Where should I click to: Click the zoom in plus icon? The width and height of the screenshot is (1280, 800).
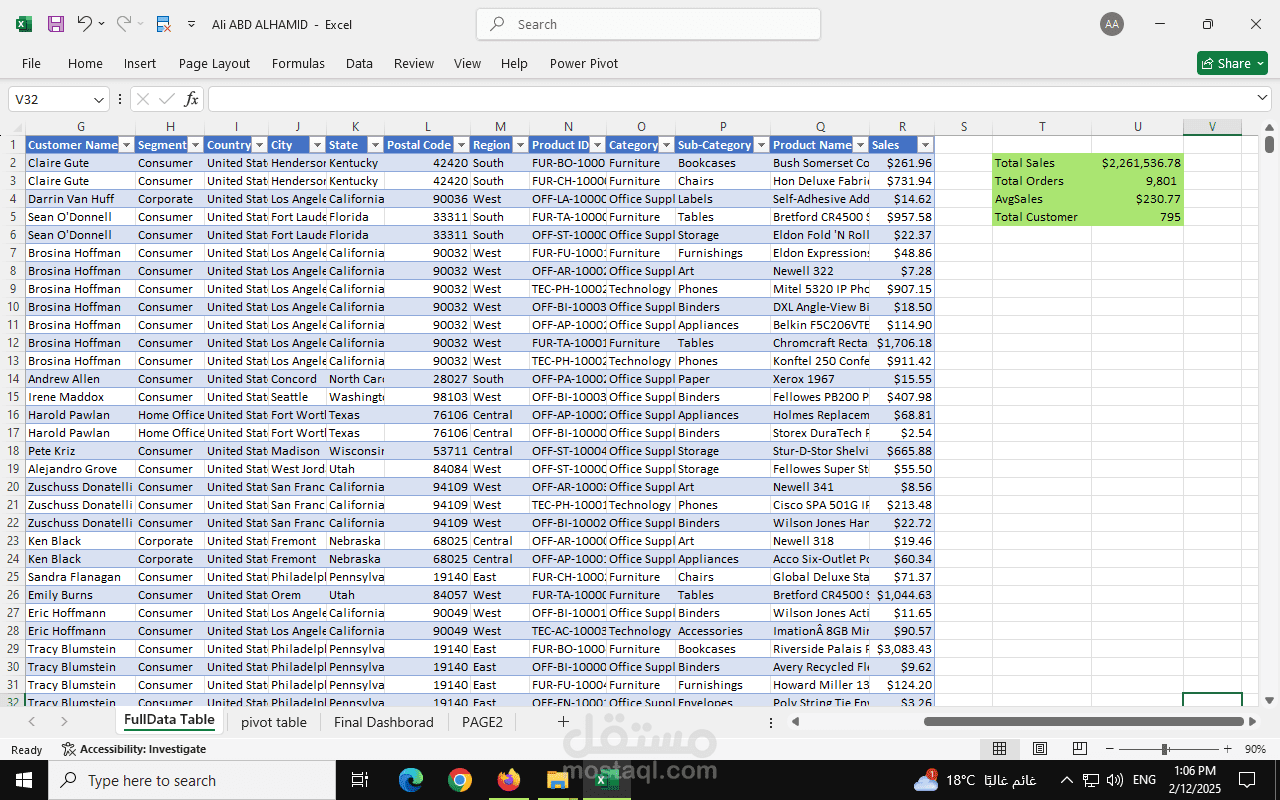1228,749
